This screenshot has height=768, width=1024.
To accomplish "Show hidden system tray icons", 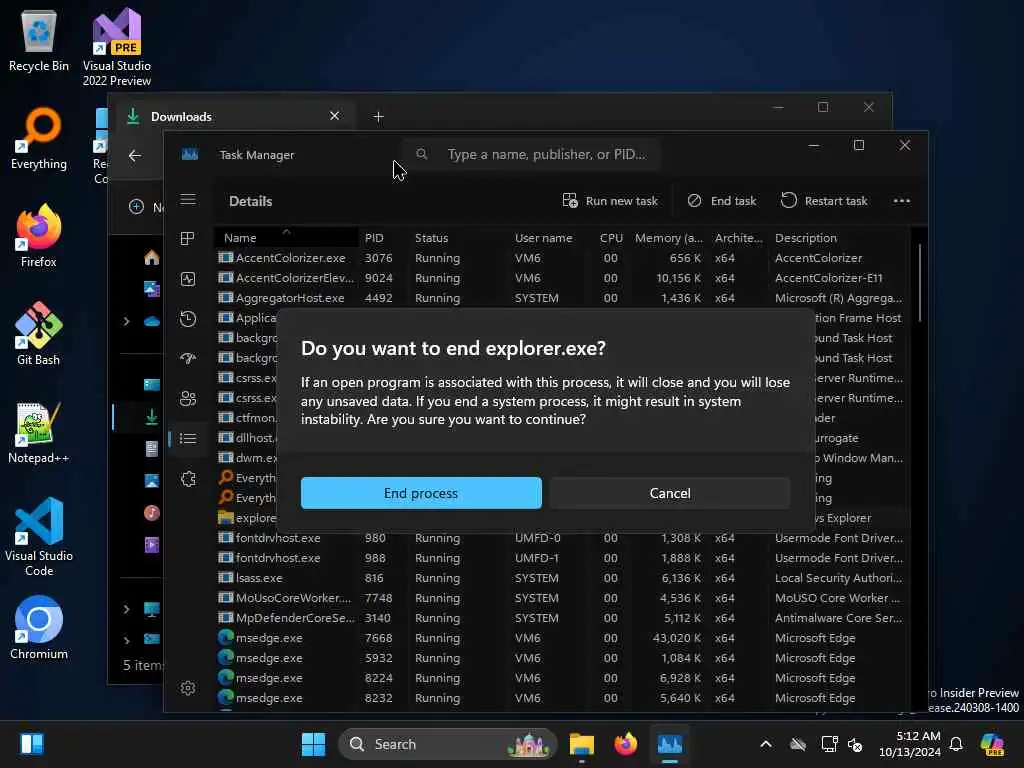I will pyautogui.click(x=765, y=744).
